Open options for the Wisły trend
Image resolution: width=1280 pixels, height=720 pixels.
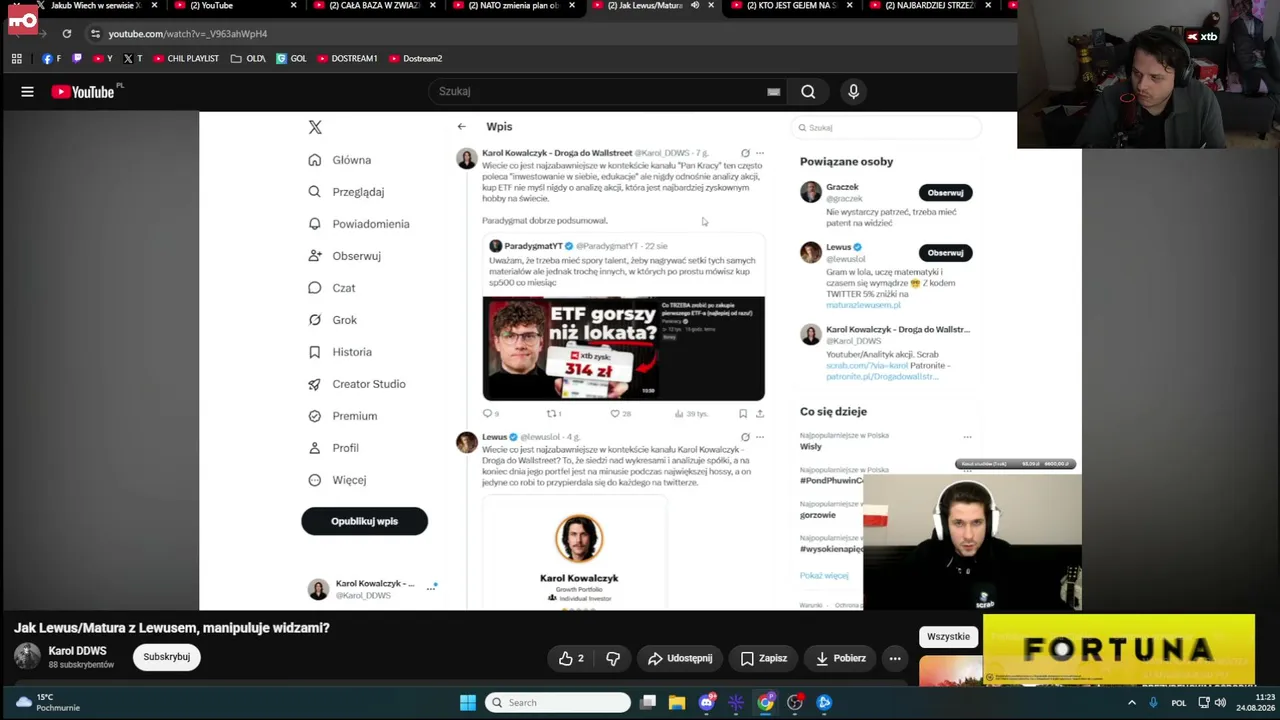pyautogui.click(x=967, y=437)
